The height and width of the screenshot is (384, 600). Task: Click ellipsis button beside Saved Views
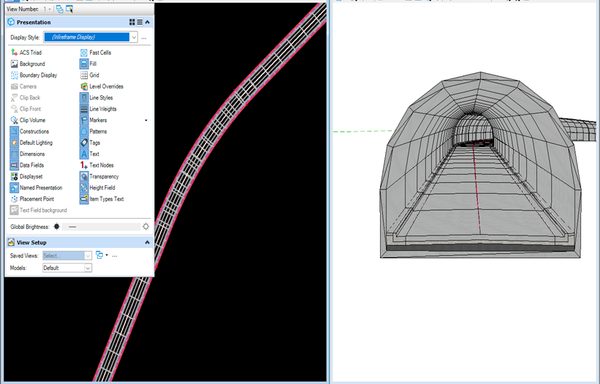[114, 256]
